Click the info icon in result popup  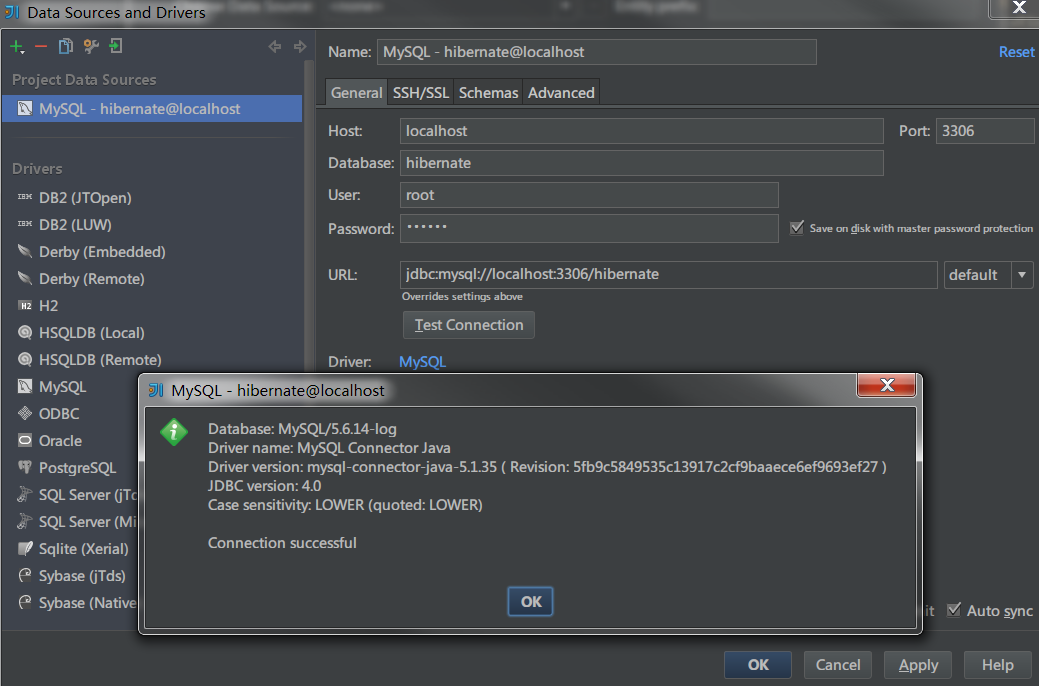click(174, 432)
